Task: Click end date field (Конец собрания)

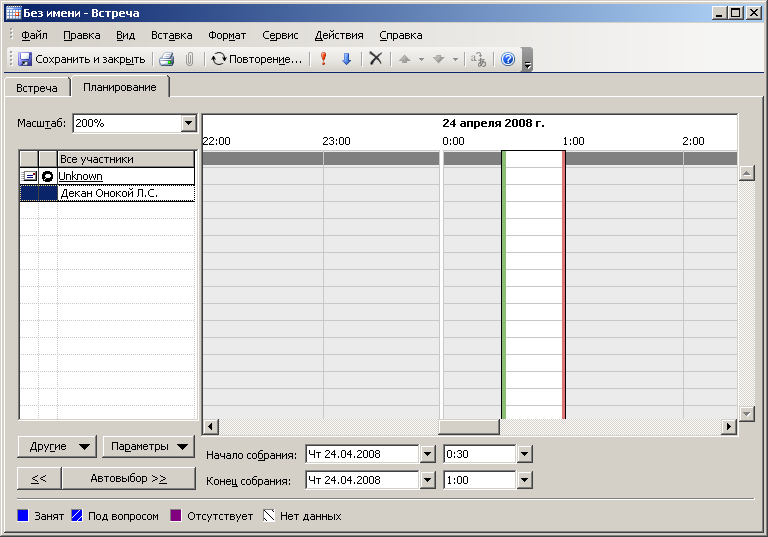Action: click(362, 480)
